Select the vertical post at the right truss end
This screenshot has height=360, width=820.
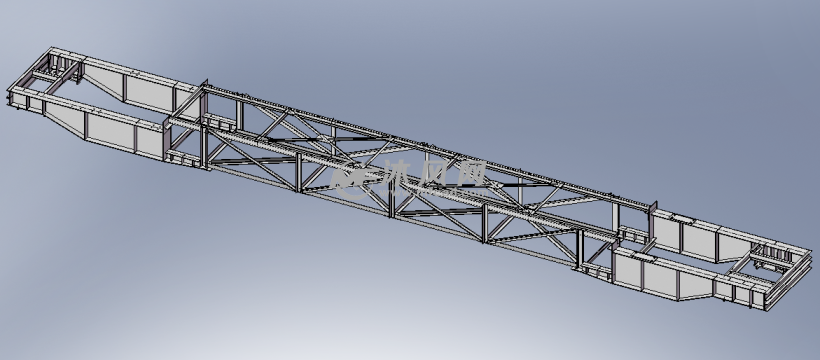pyautogui.click(x=579, y=250)
